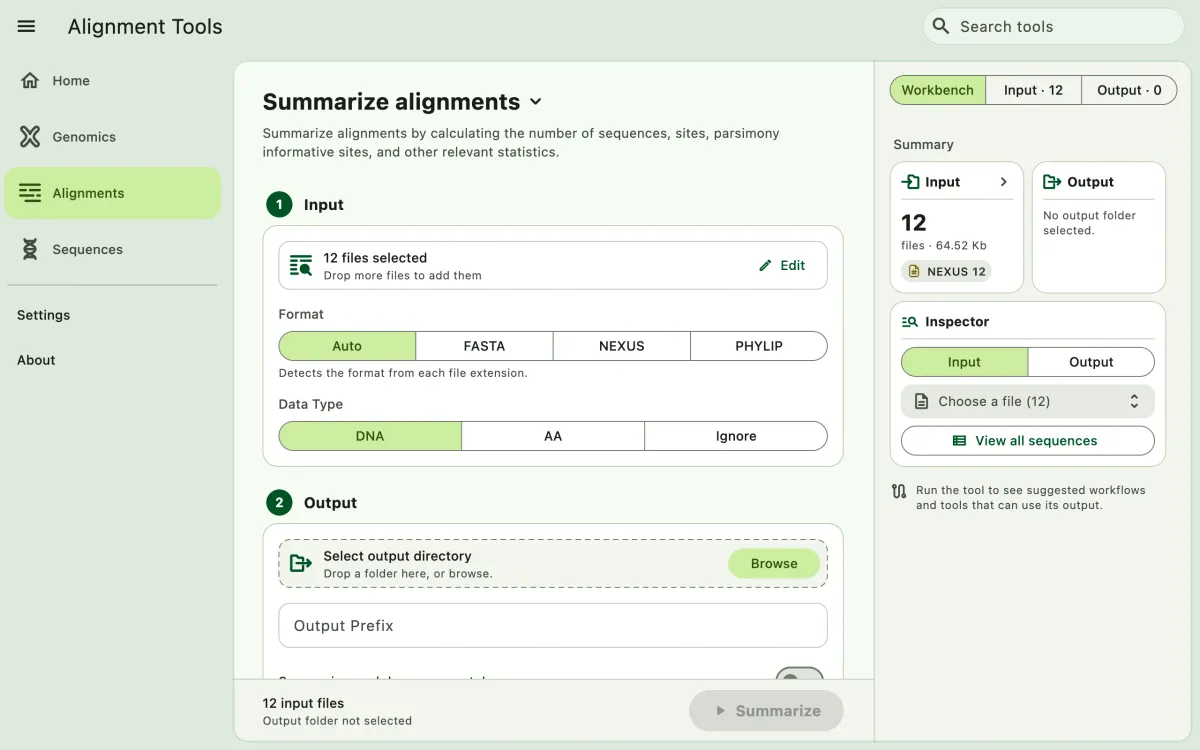Viewport: 1200px width, 750px height.
Task: Open the hamburger menu icon
Action: coord(27,27)
